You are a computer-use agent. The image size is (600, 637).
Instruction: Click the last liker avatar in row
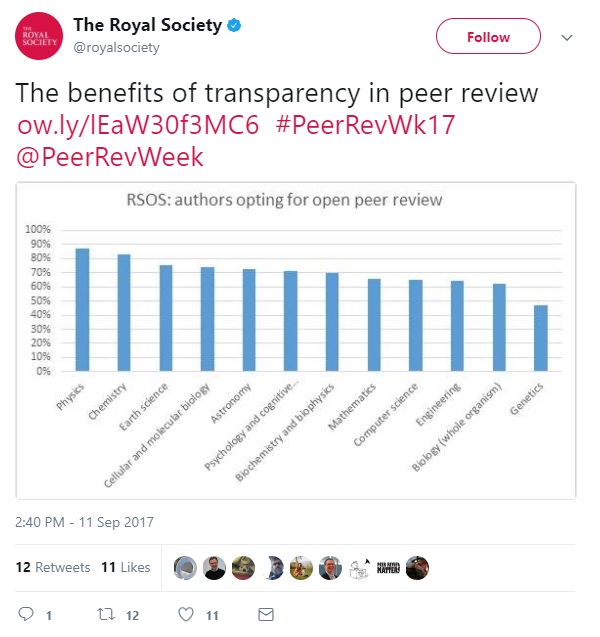click(x=417, y=567)
